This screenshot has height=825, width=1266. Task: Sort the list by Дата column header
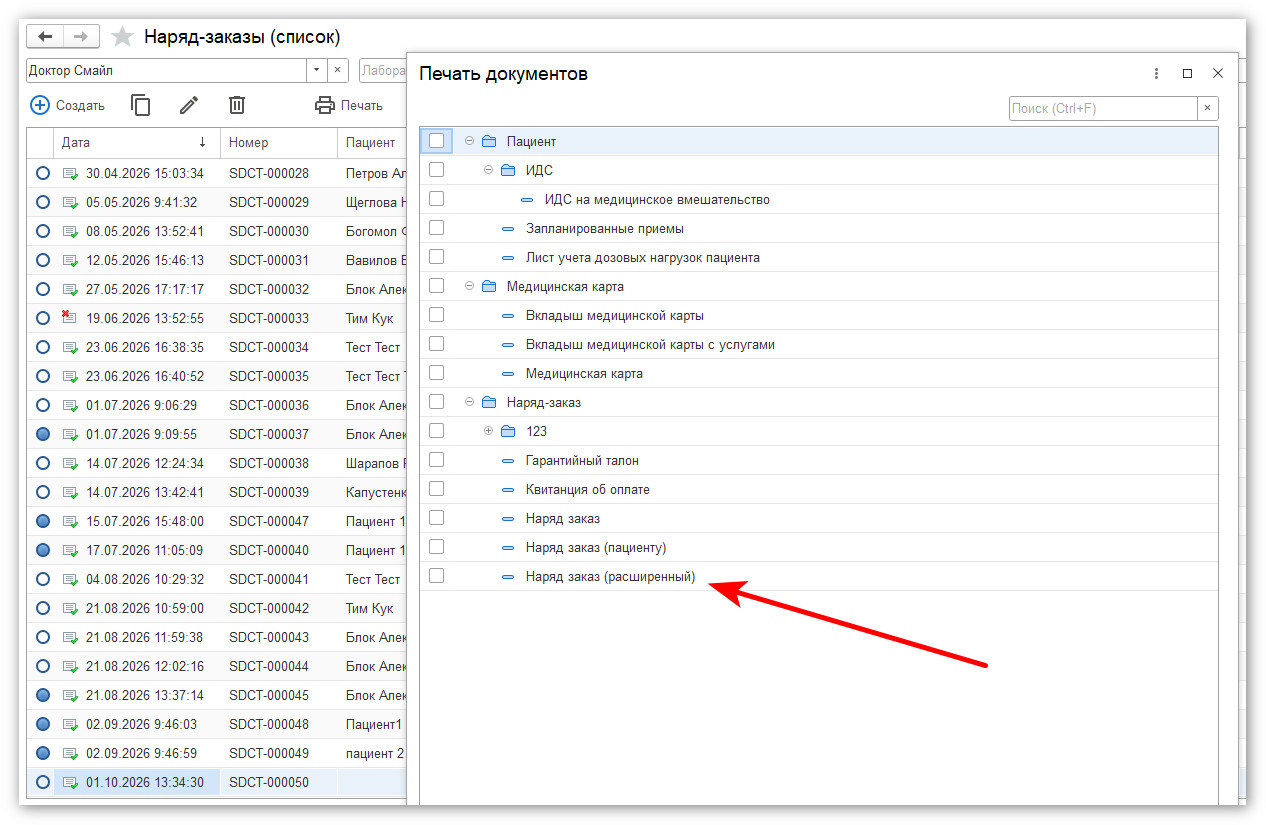138,142
